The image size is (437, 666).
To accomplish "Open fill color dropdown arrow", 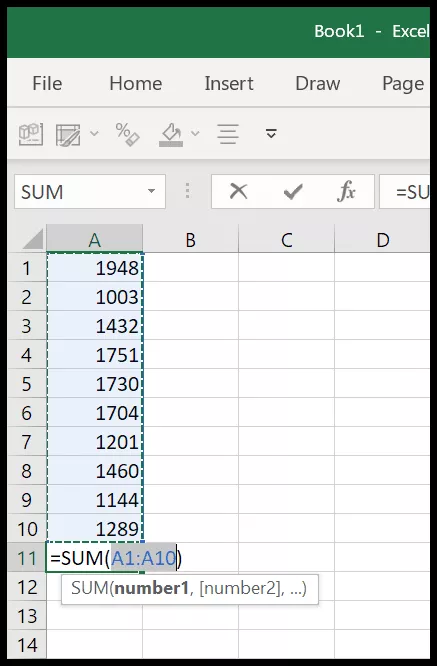I will click(x=195, y=134).
